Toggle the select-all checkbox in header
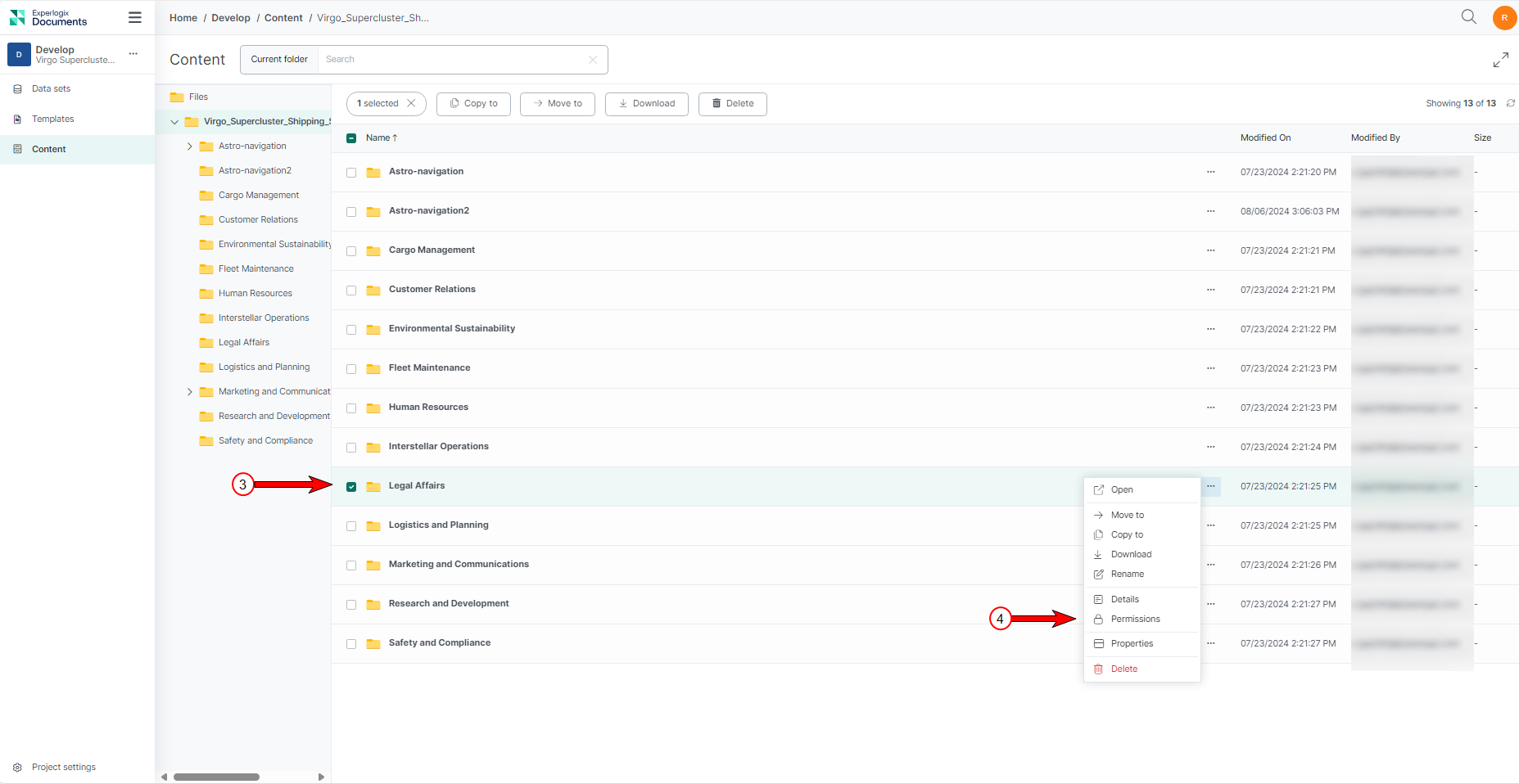This screenshot has width=1519, height=784. [x=351, y=138]
